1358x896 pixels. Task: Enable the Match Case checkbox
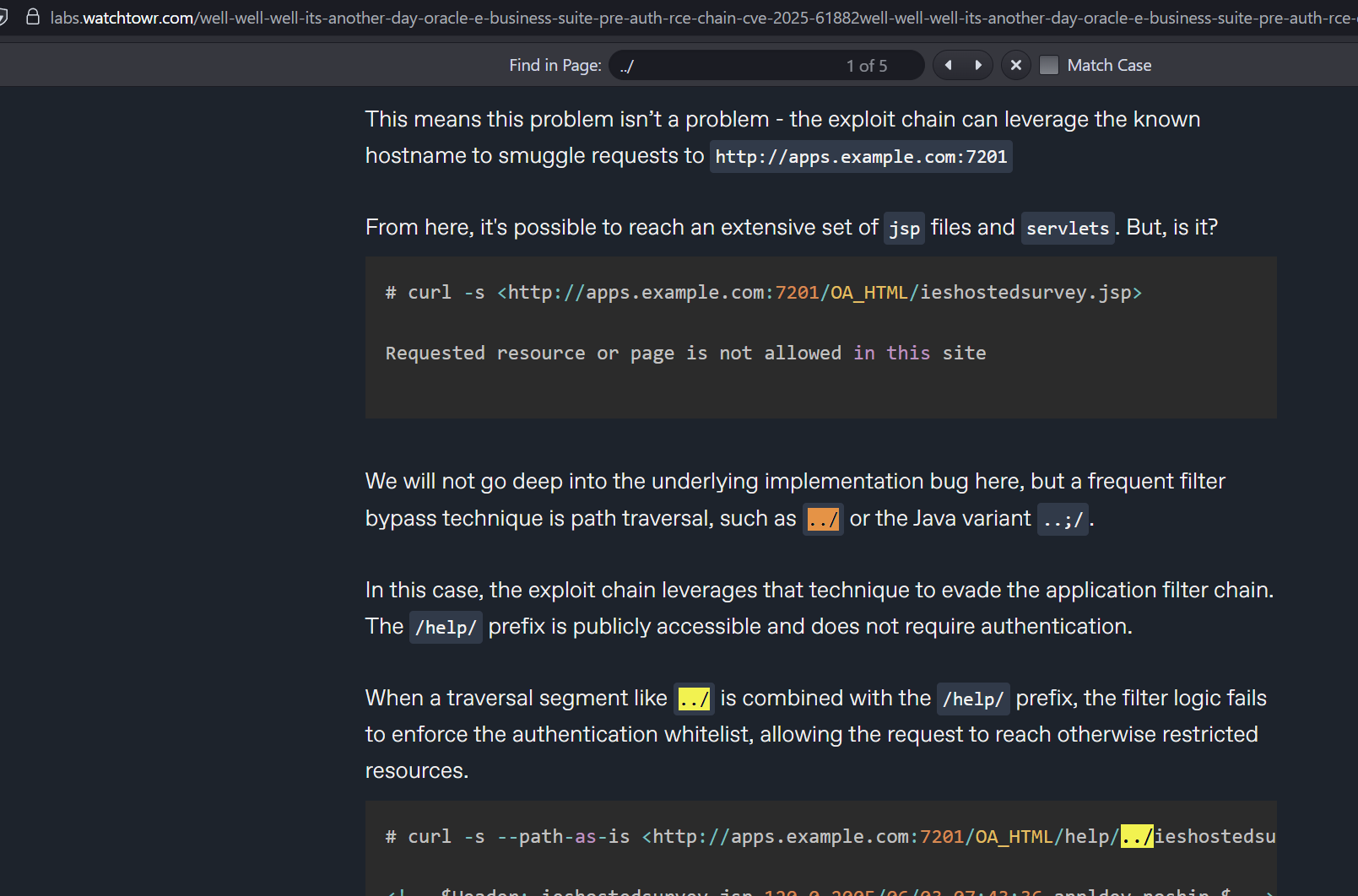1049,65
